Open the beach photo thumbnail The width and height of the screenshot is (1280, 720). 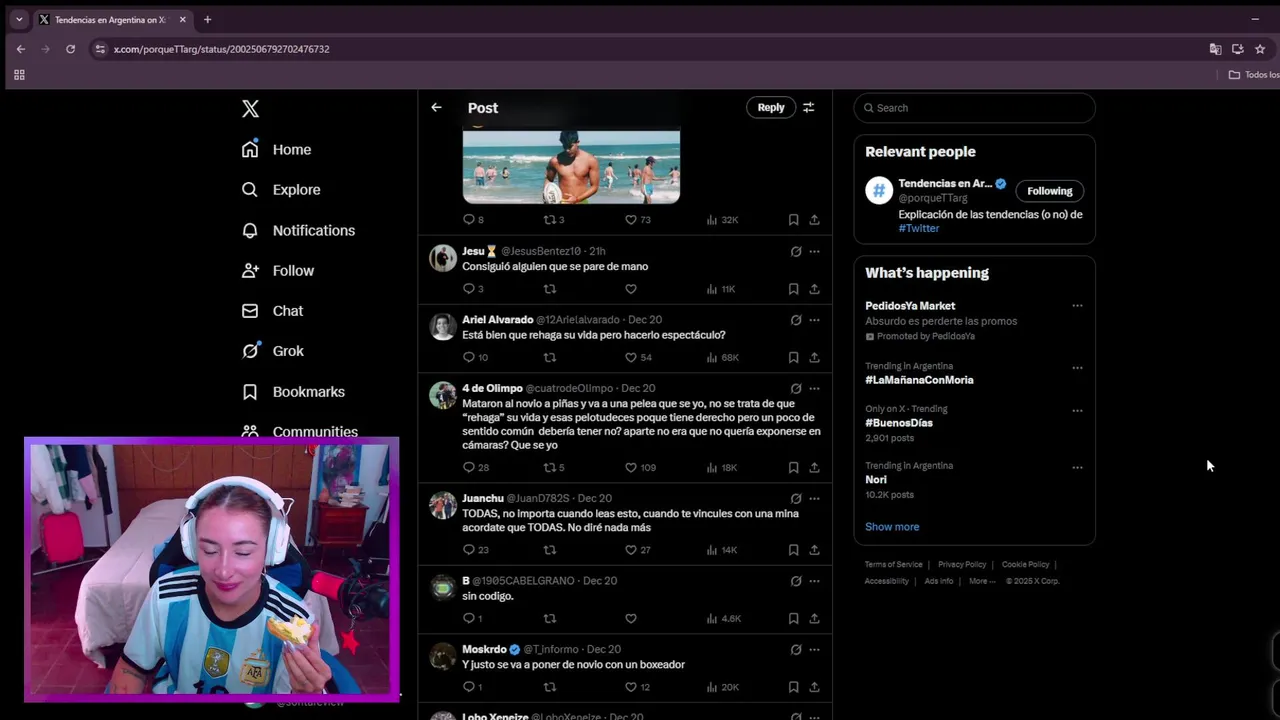click(571, 166)
